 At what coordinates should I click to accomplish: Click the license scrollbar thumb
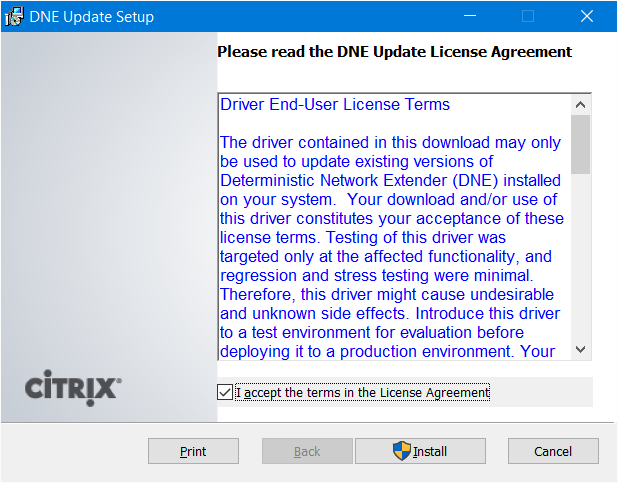point(580,144)
